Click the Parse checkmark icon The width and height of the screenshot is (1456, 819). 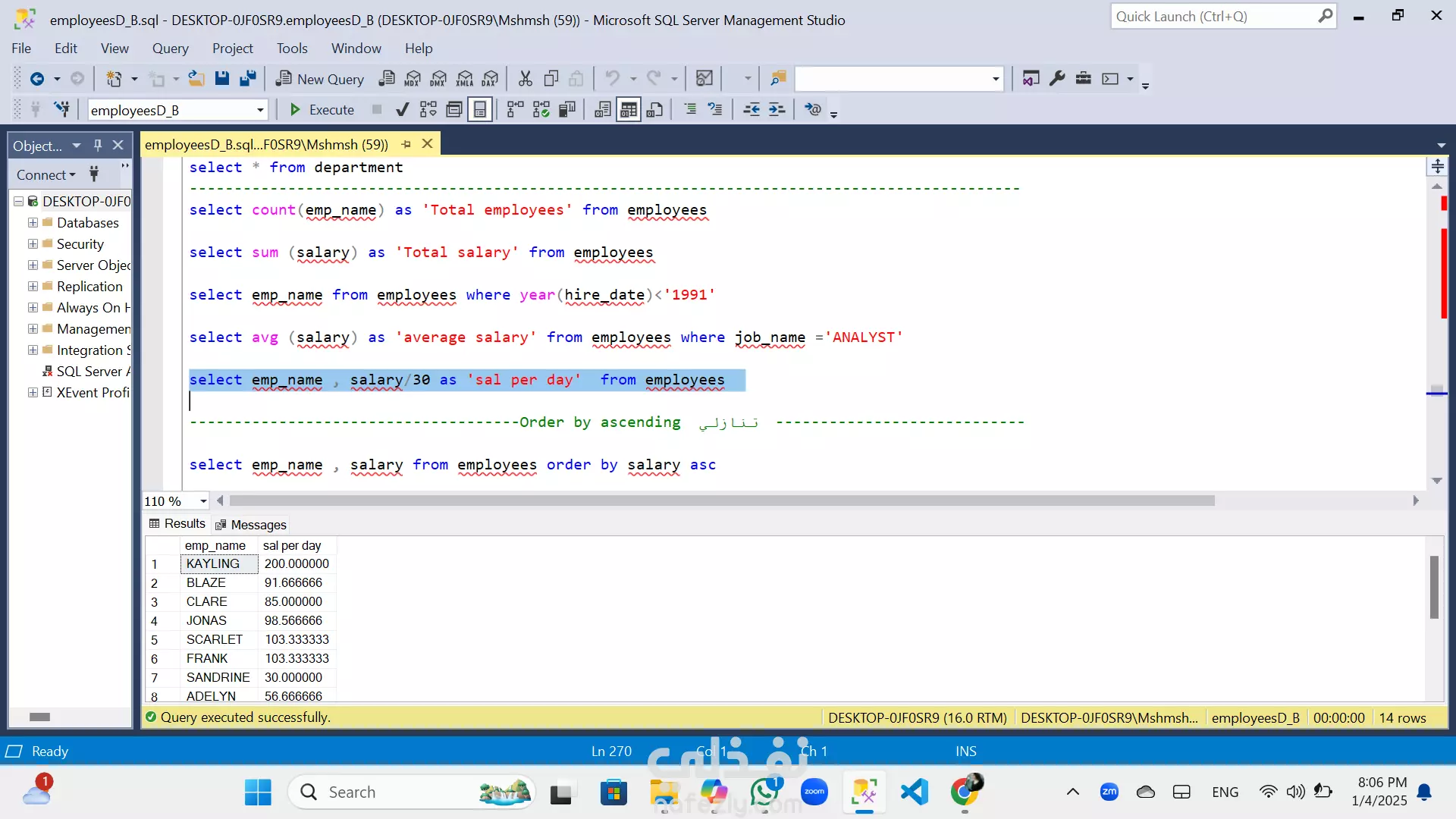[403, 110]
